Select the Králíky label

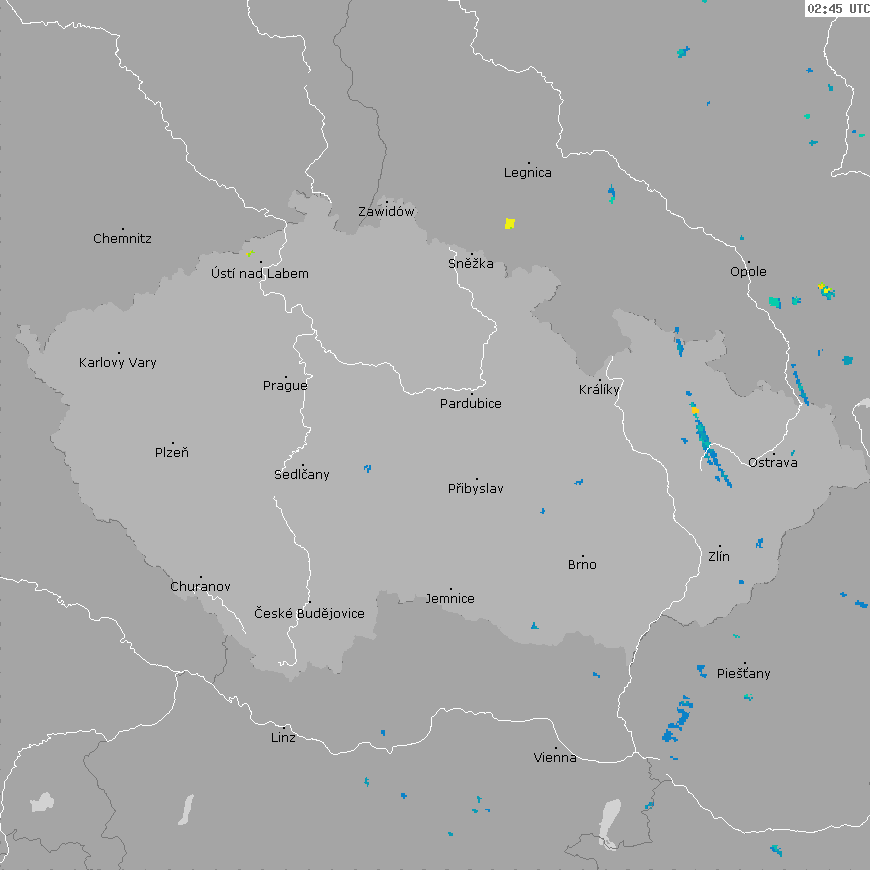pyautogui.click(x=599, y=390)
